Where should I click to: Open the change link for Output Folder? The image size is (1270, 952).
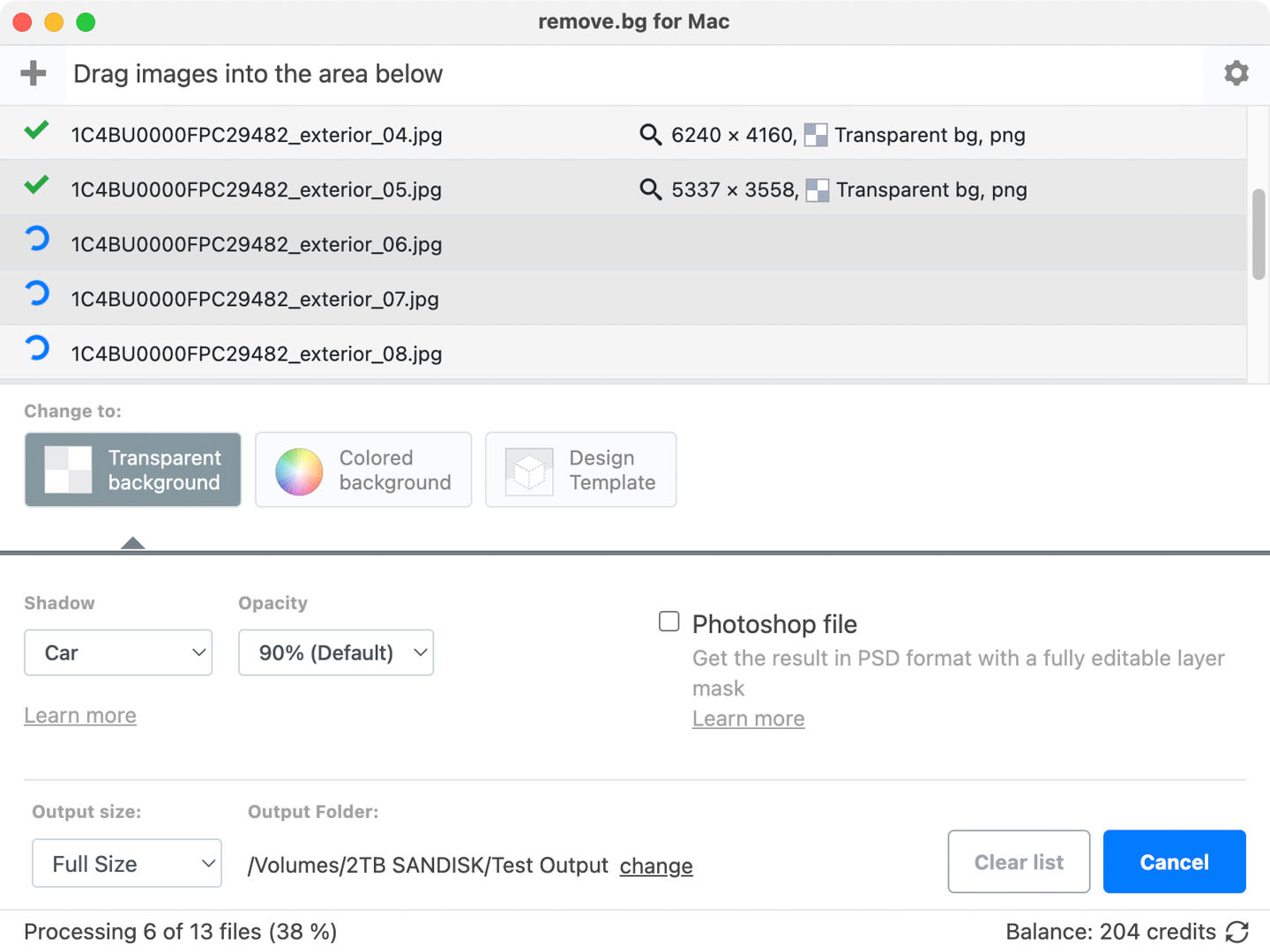click(655, 866)
